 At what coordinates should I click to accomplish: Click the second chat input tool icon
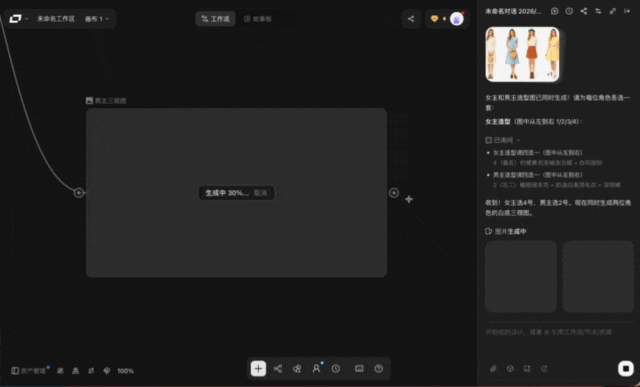[x=510, y=369]
